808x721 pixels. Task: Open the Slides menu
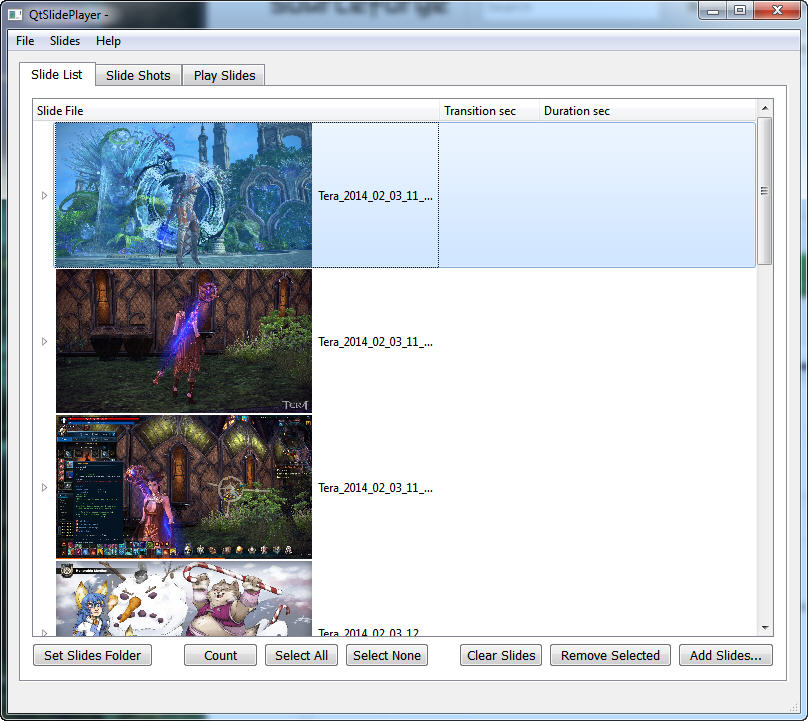[65, 41]
